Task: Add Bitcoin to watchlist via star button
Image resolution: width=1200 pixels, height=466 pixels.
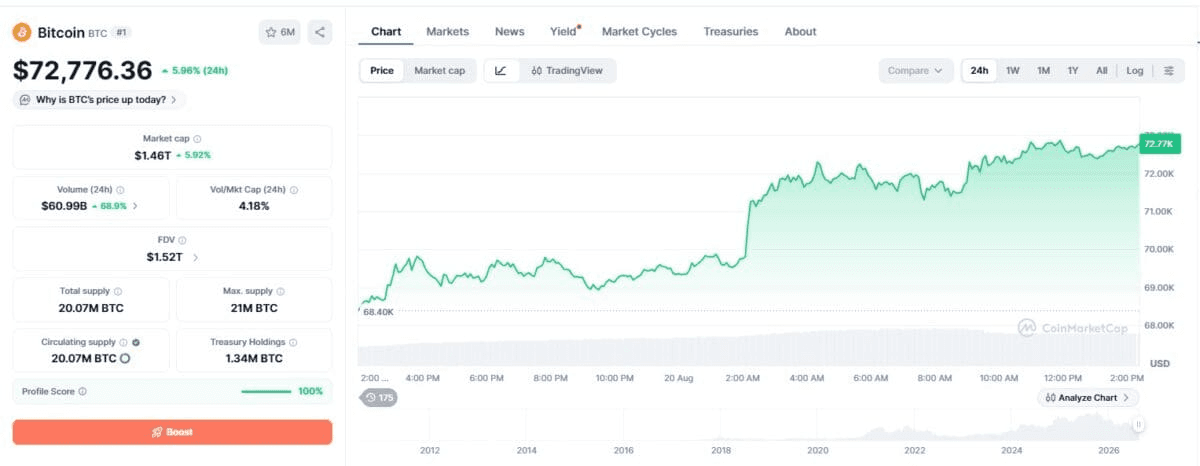Action: [280, 32]
